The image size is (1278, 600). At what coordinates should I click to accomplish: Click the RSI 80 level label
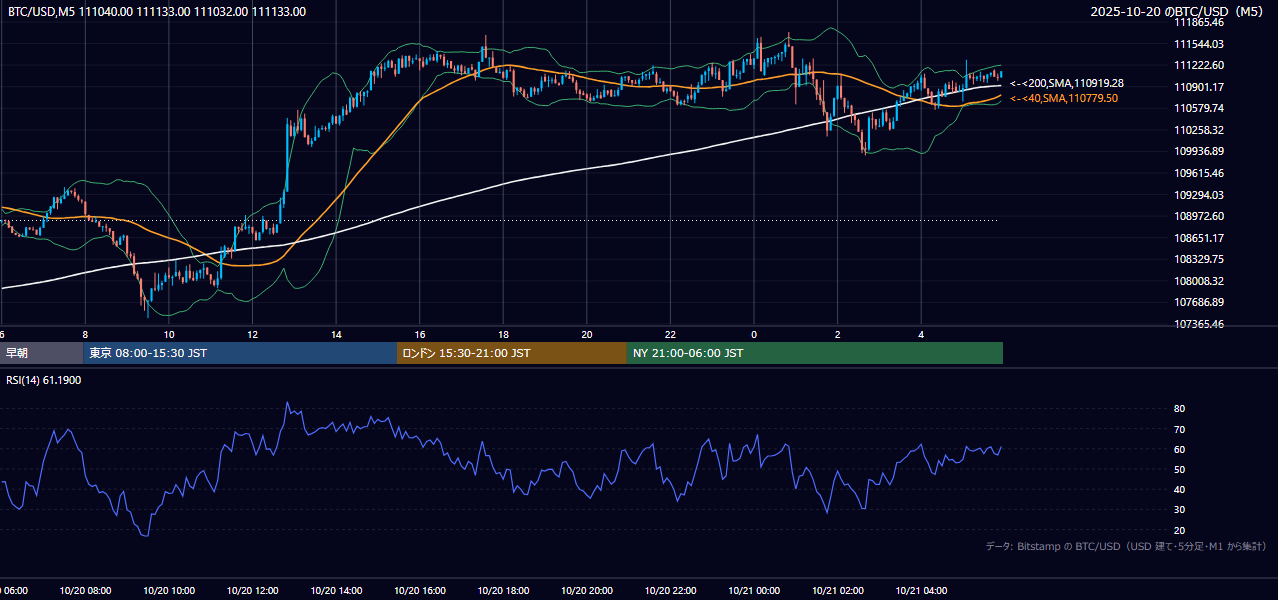pyautogui.click(x=1179, y=409)
